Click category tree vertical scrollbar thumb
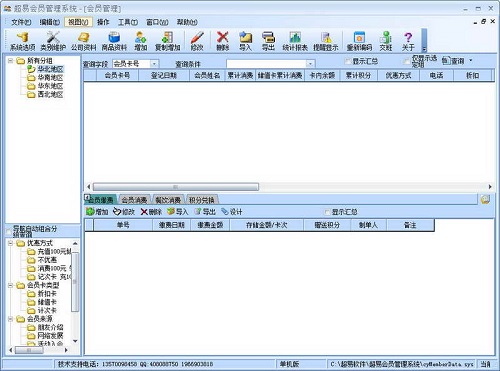 (x=75, y=282)
